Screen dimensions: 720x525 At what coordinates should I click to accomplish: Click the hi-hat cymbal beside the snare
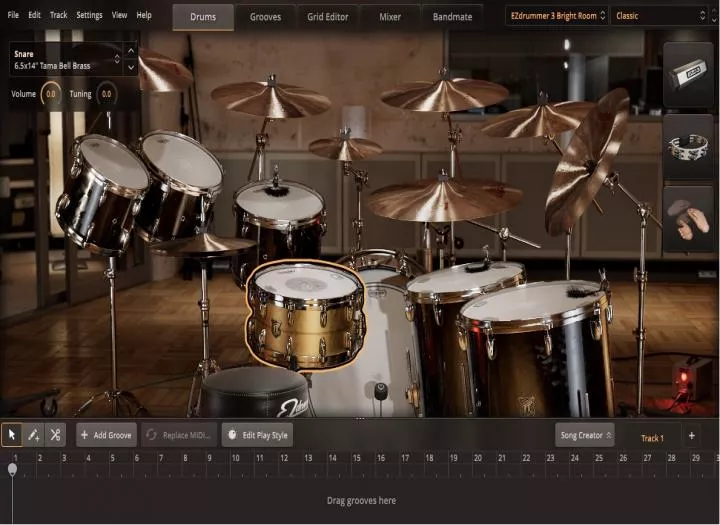click(204, 246)
